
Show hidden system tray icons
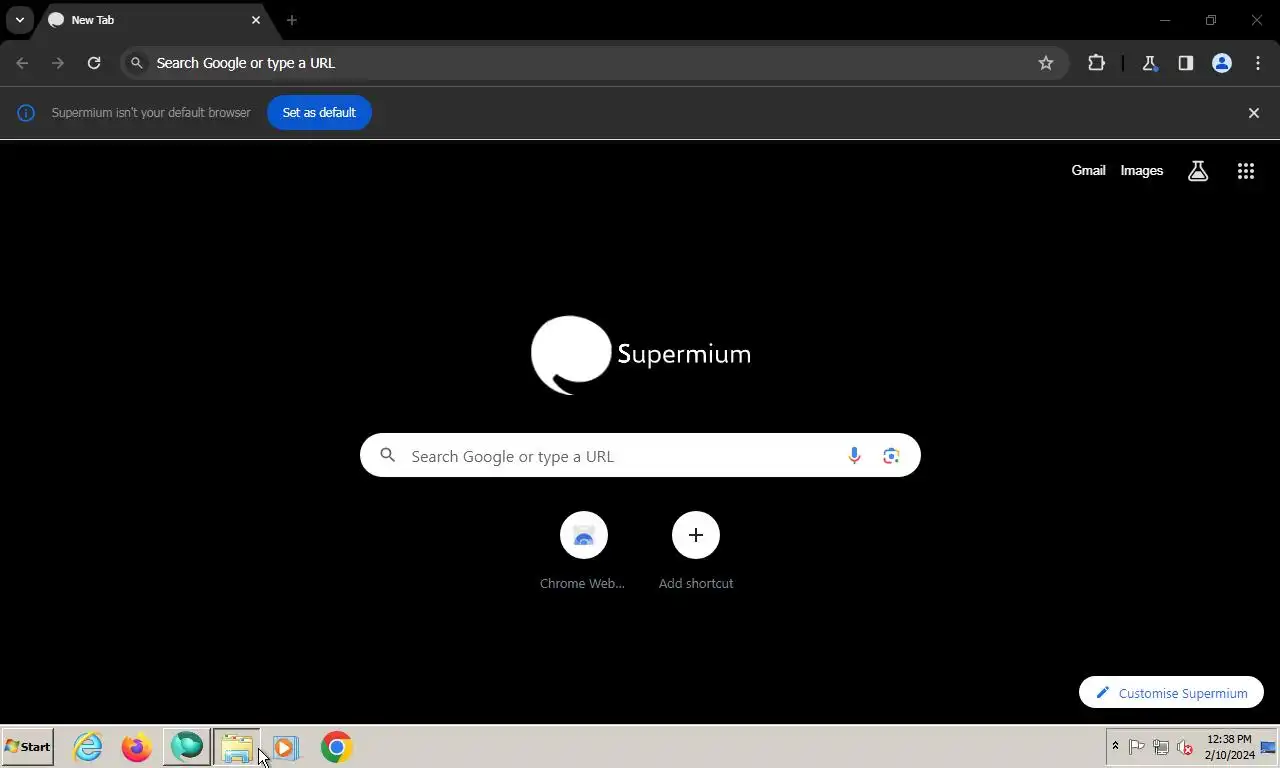pos(1115,746)
